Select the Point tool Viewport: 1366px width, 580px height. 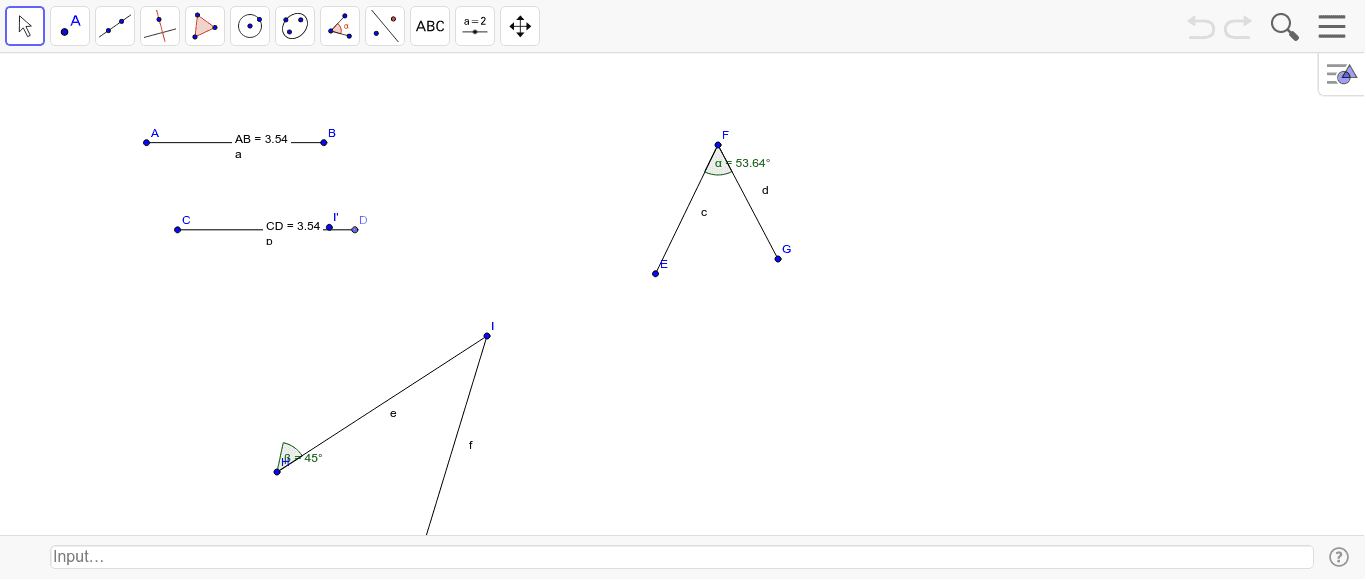tap(70, 25)
